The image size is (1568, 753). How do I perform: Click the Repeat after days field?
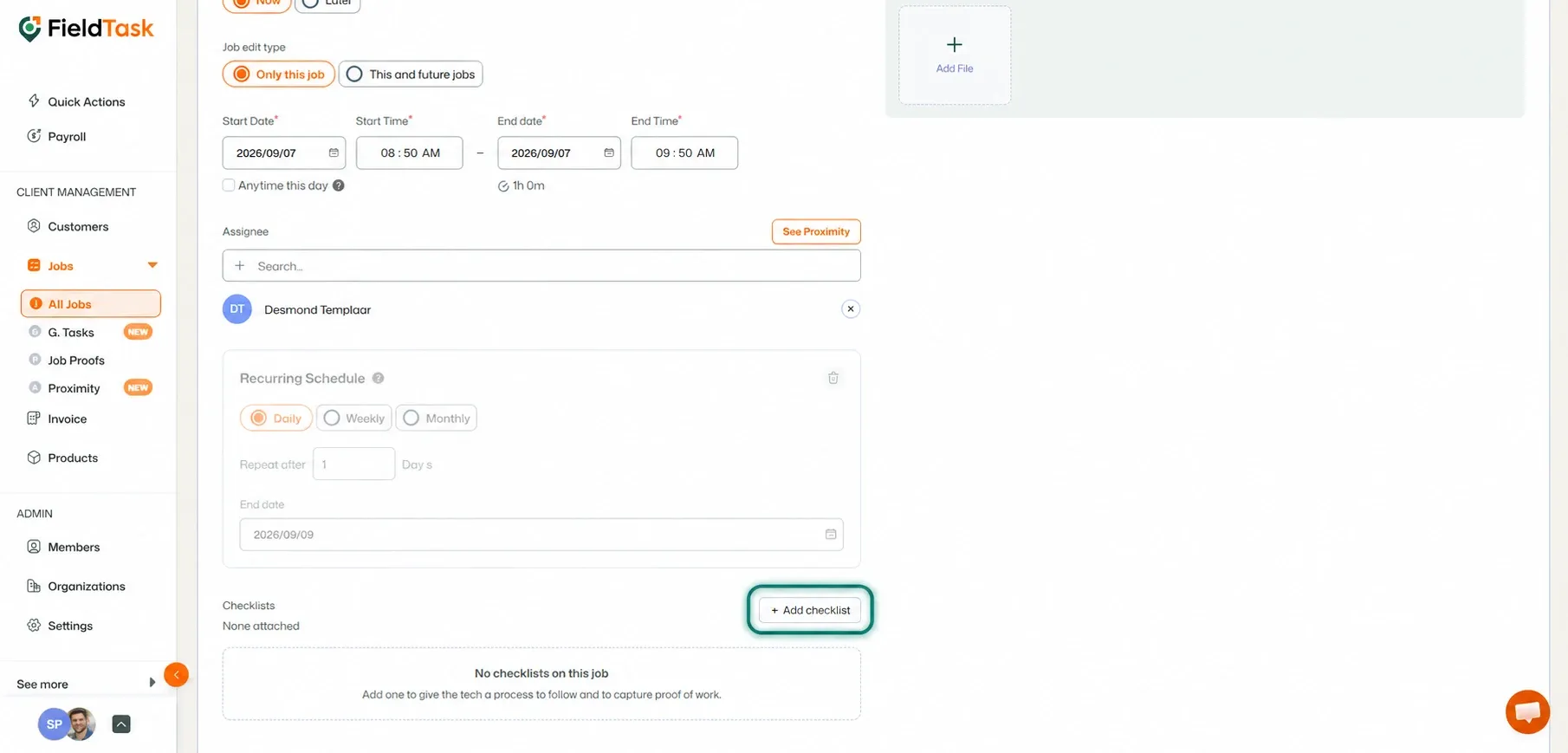[x=353, y=464]
